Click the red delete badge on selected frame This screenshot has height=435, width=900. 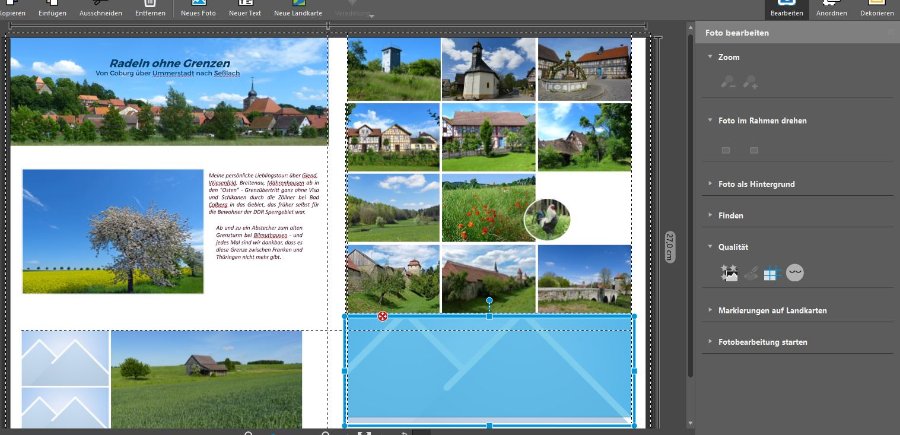point(382,317)
